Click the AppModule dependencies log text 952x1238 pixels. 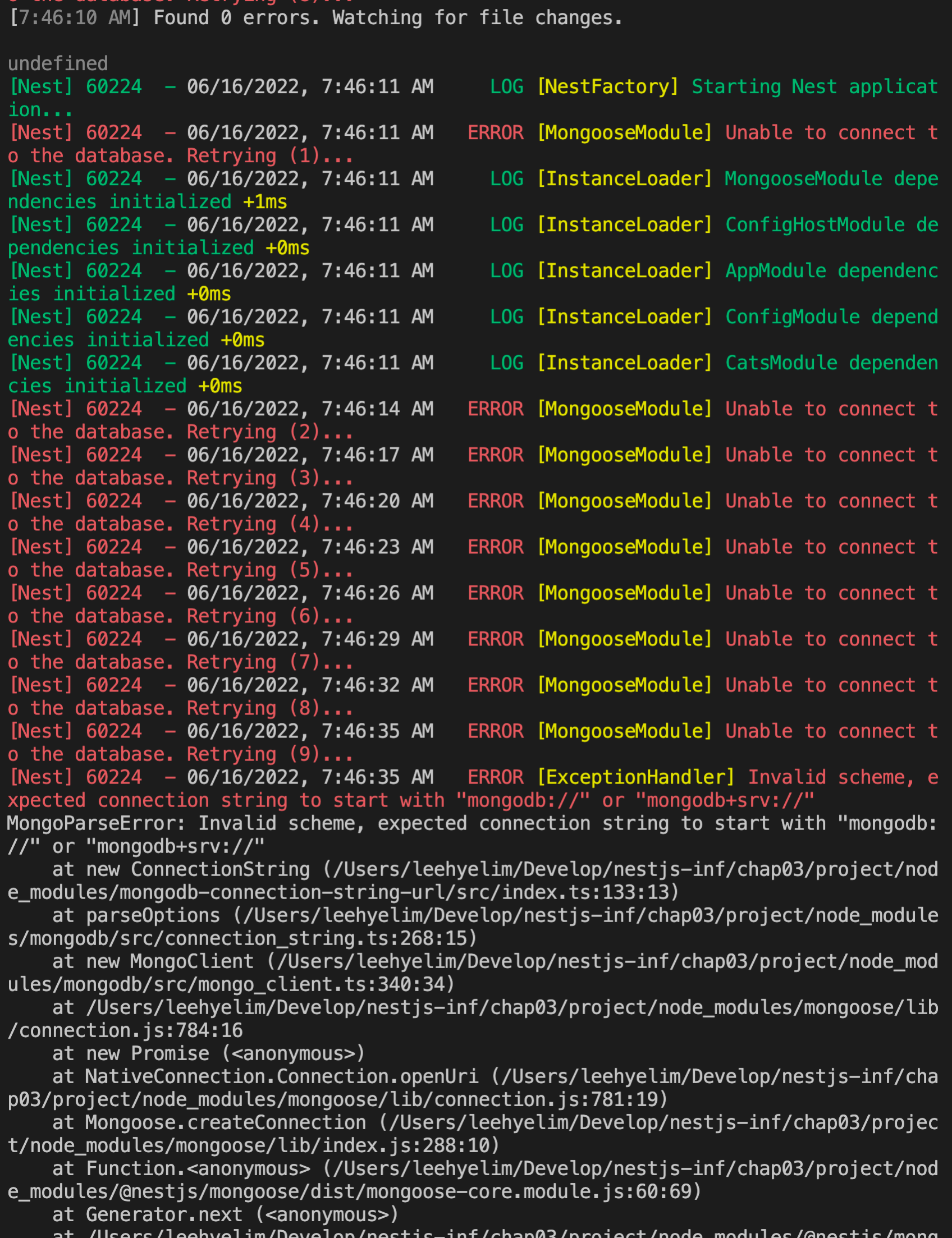tap(831, 271)
